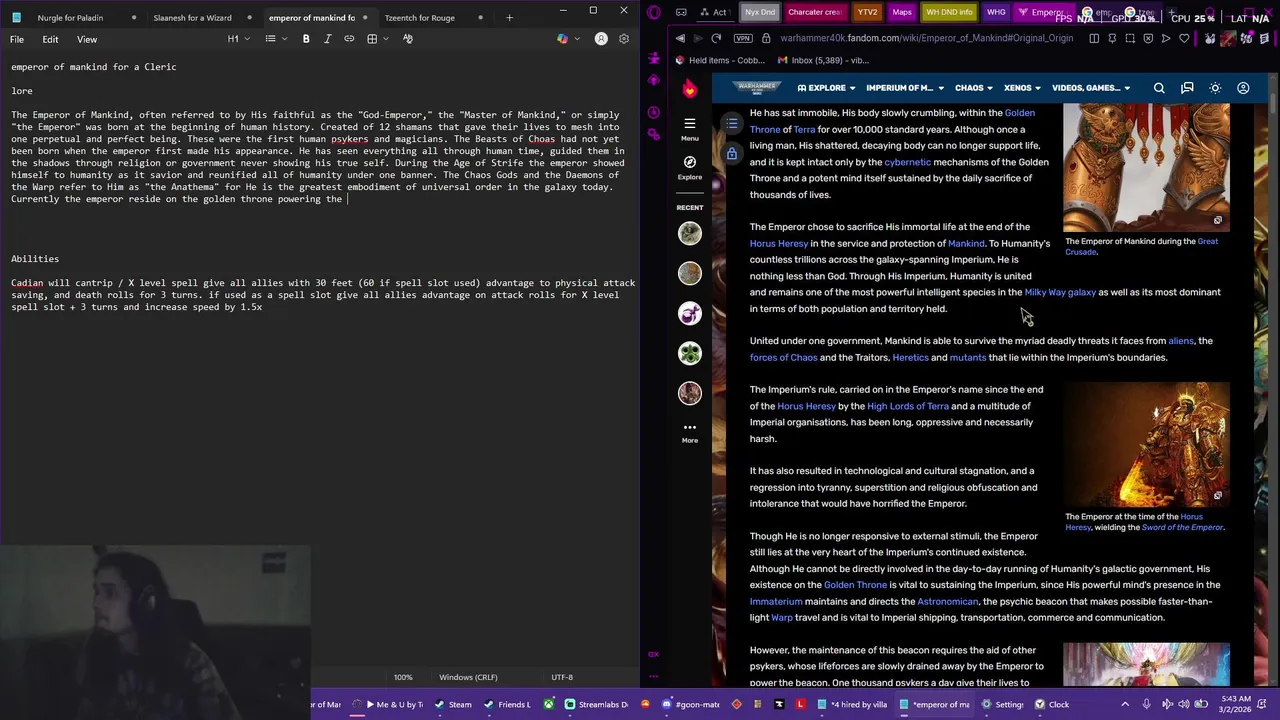Switch to Tzeentch for Rouge tab
1280x720 pixels.
[x=419, y=17]
